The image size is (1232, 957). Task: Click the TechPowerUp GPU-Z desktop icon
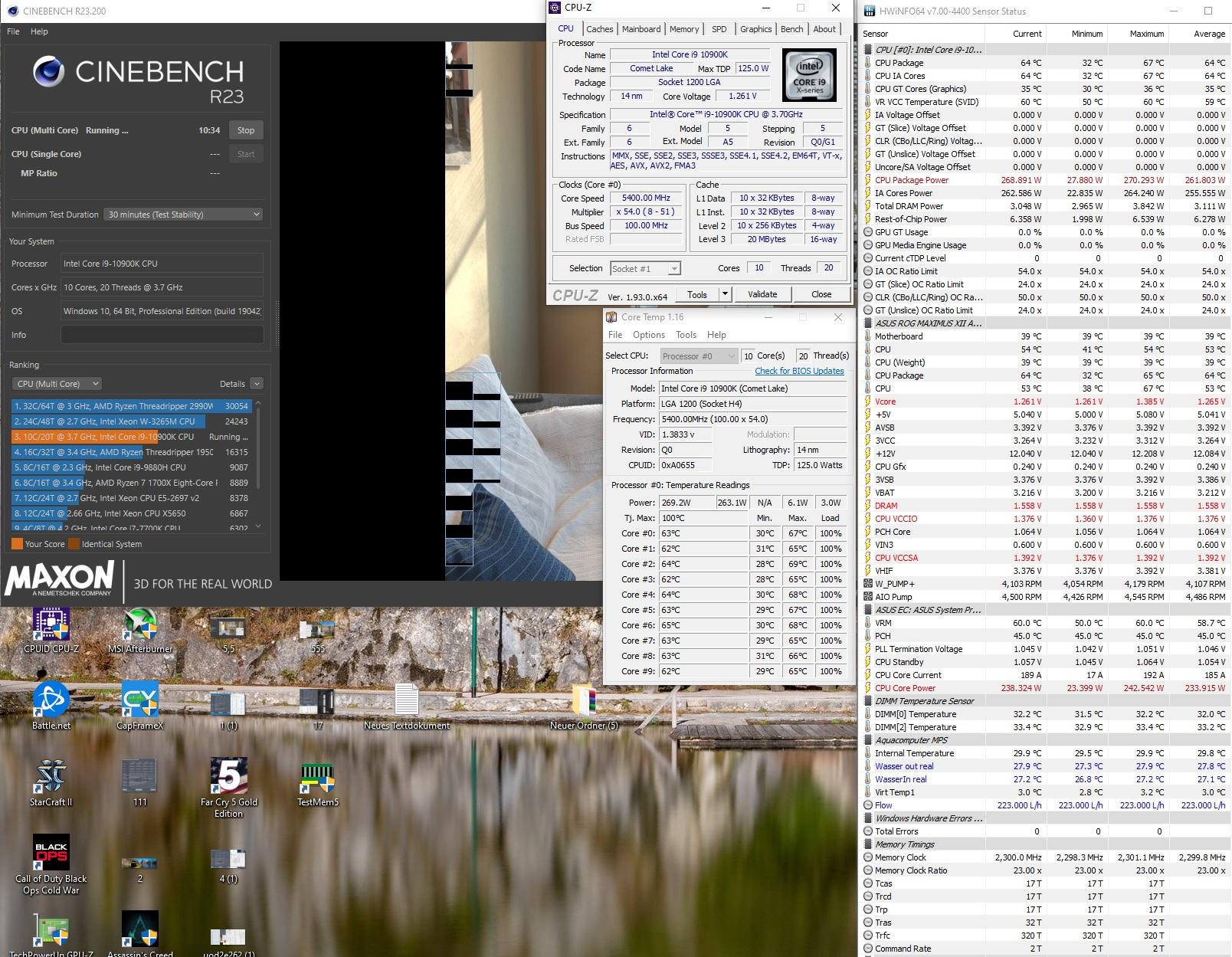(x=51, y=935)
